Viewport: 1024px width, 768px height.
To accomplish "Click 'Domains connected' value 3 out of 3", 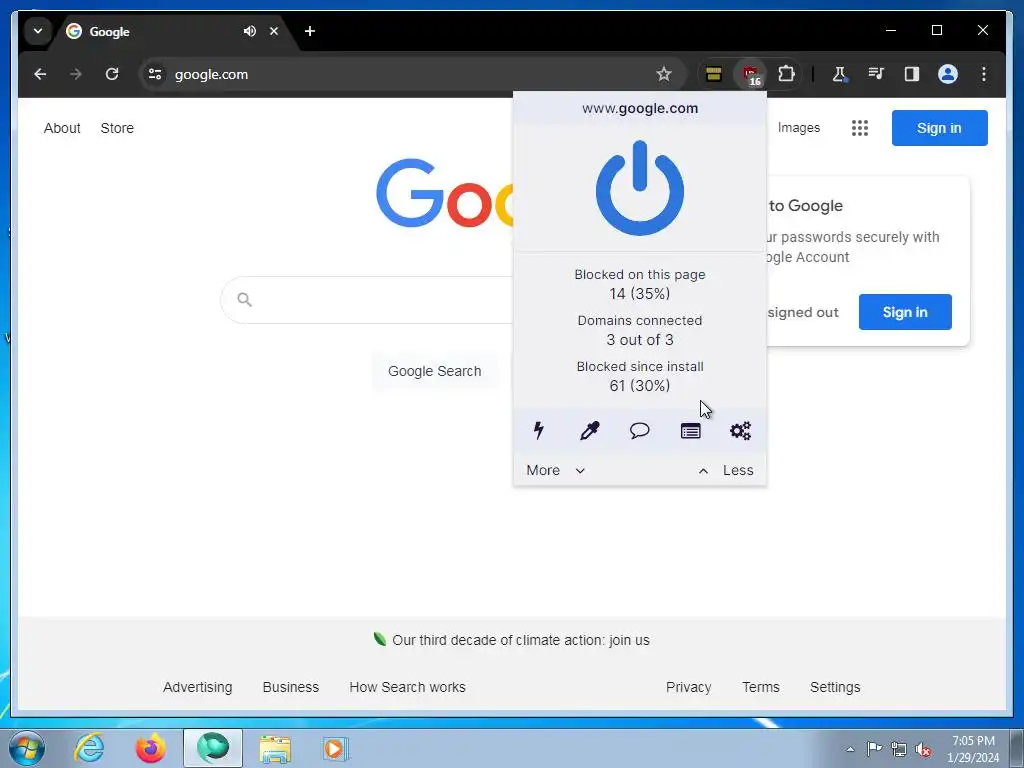I will 639,340.
